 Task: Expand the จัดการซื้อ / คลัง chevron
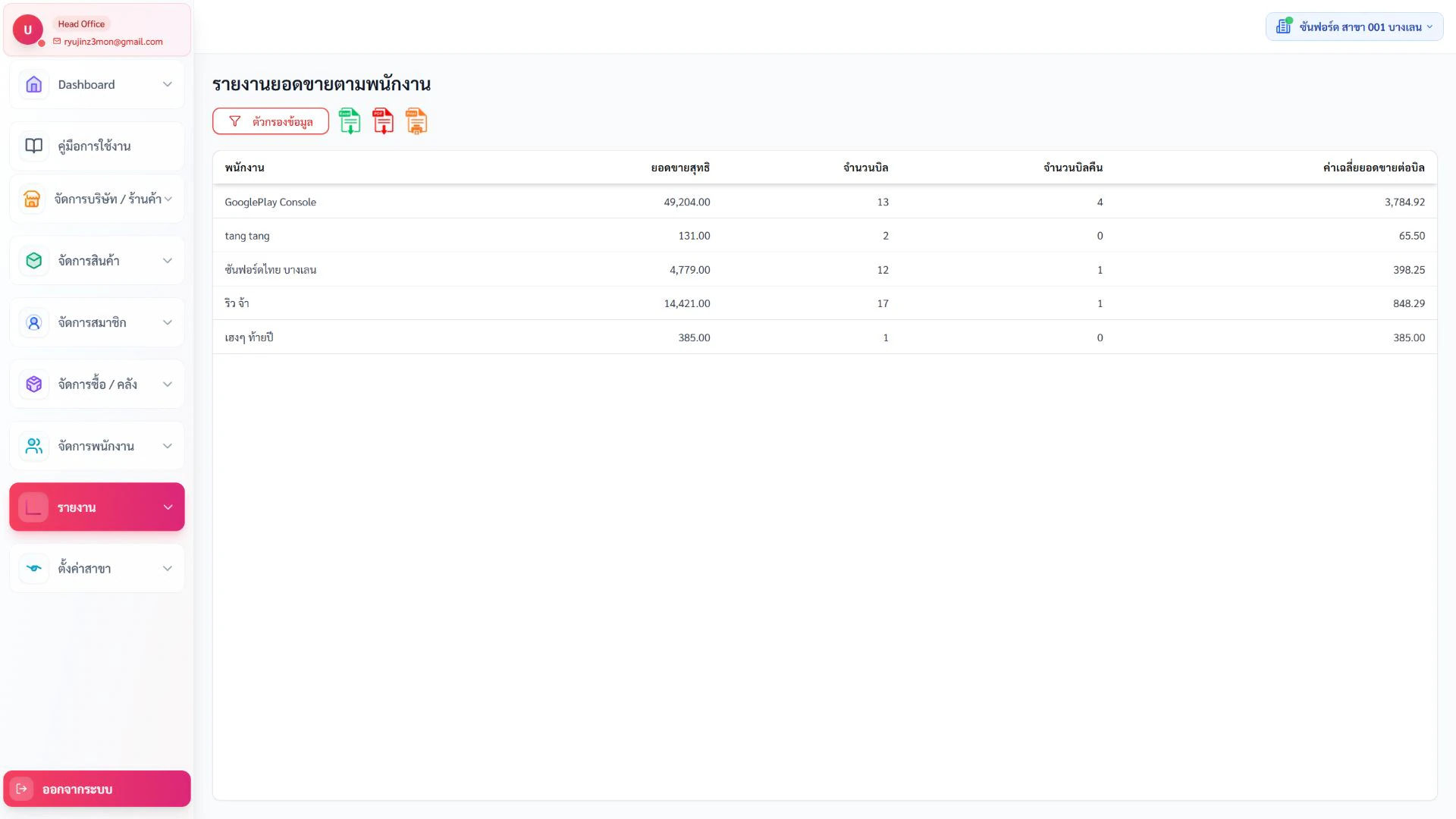(168, 384)
